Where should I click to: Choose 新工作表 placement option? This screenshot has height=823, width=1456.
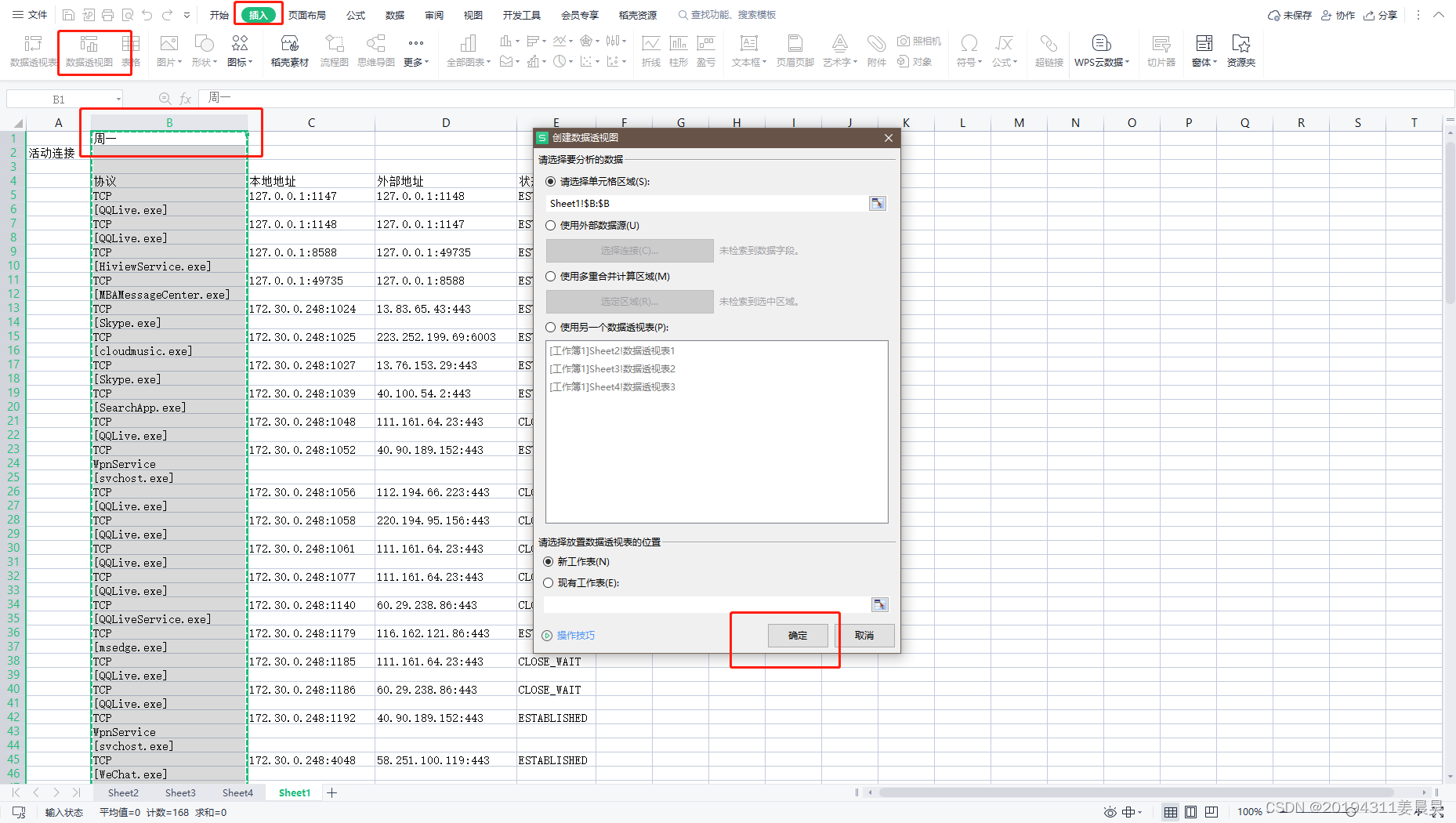point(549,562)
